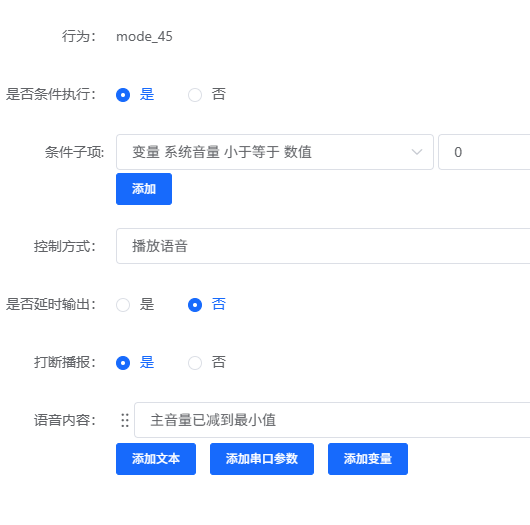Screen dimensions: 530x525
Task: Click the 行为 label
Action: tap(79, 36)
